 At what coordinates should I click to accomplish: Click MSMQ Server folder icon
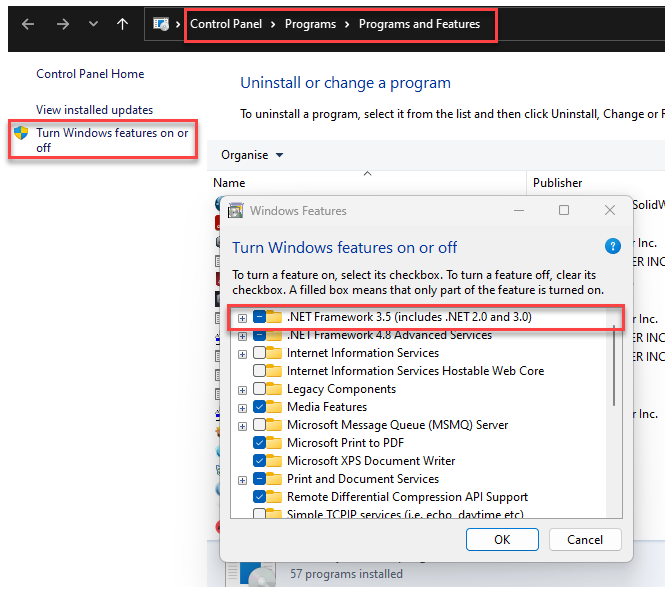[x=274, y=425]
